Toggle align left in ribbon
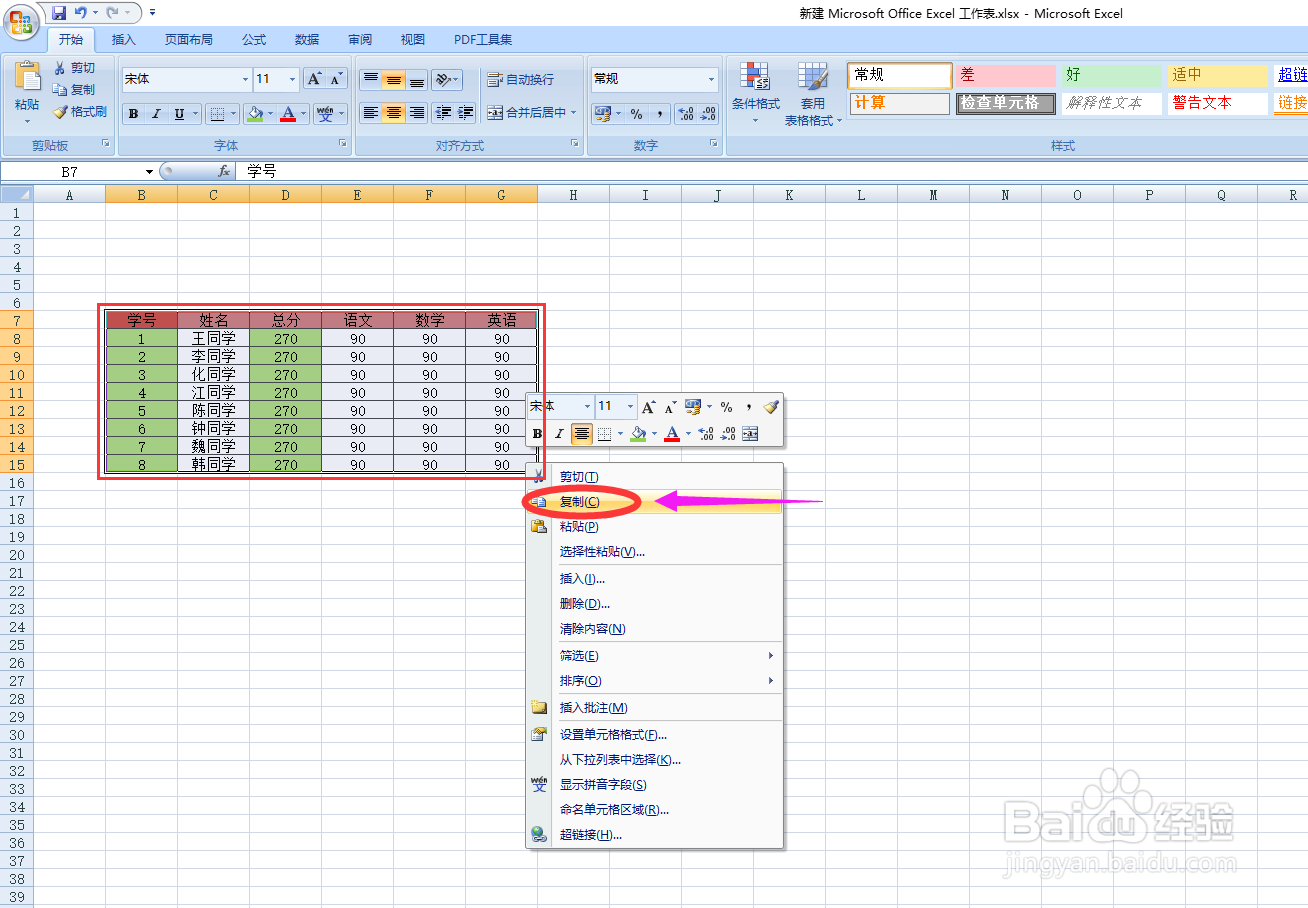This screenshot has width=1308, height=908. 371,113
